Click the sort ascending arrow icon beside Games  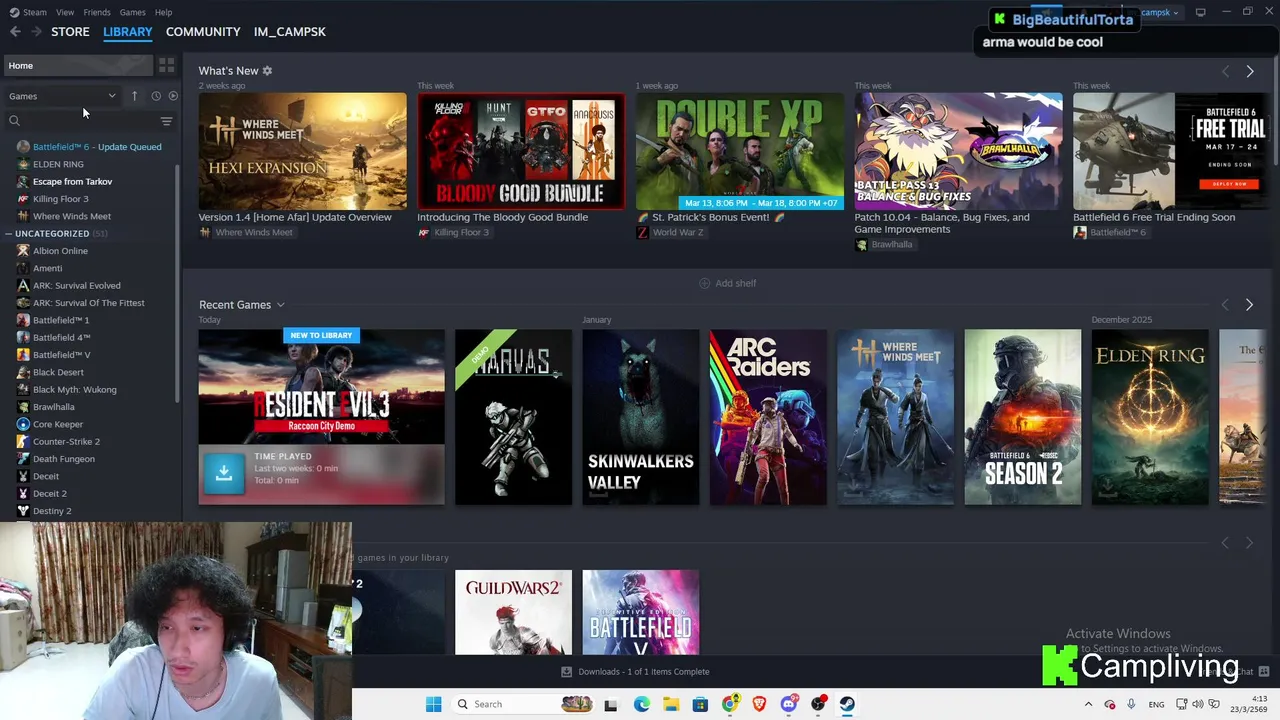click(134, 96)
